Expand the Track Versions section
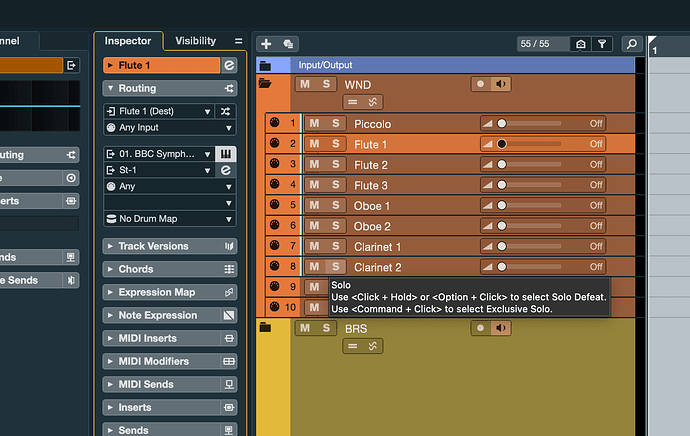This screenshot has height=436, width=690. click(110, 246)
